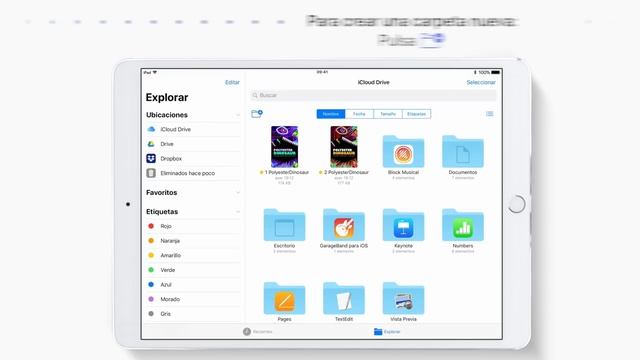640x360 pixels.
Task: Select the Verde tag row
Action: point(193,270)
